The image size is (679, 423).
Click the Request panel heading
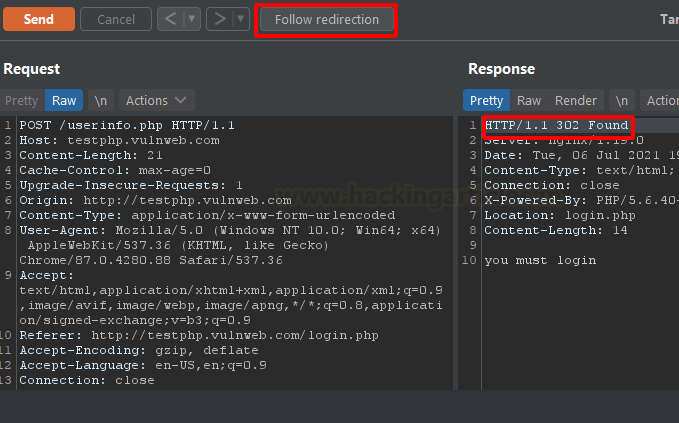coord(32,69)
